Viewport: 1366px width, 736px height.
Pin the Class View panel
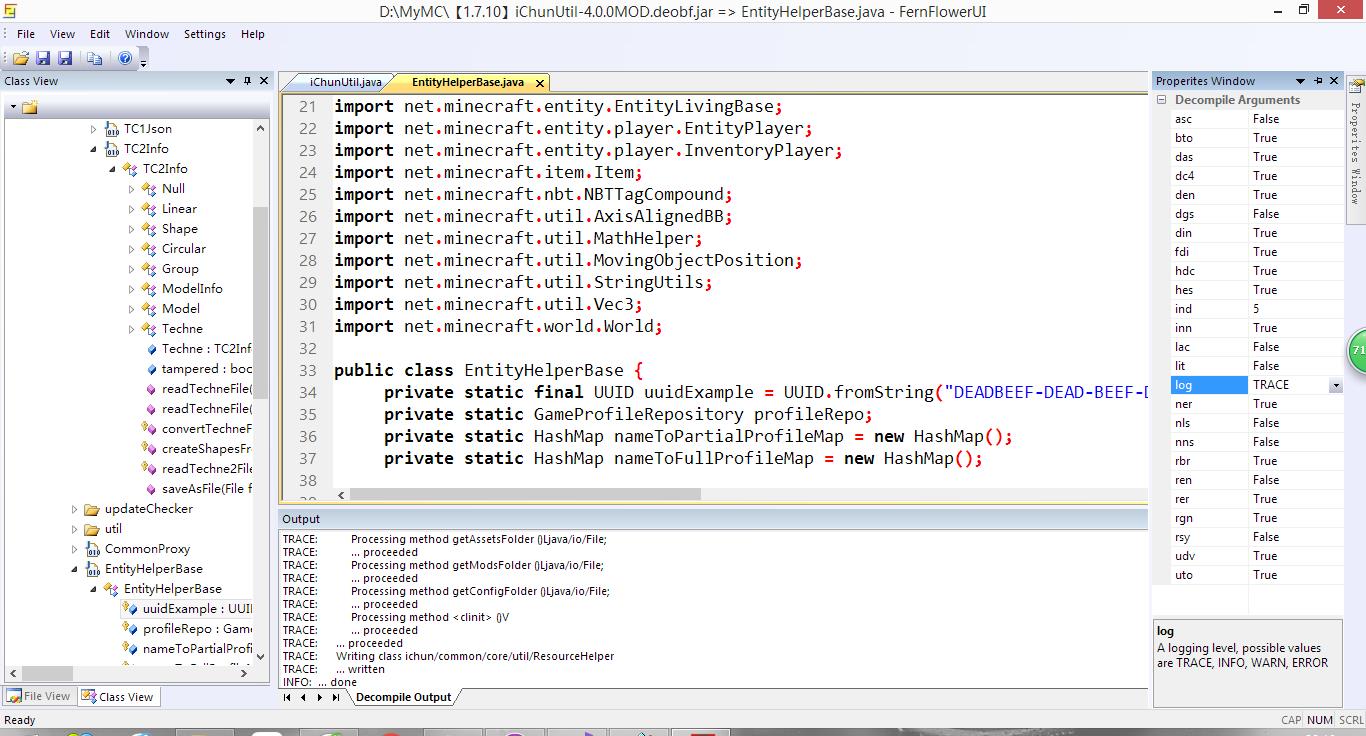click(247, 81)
